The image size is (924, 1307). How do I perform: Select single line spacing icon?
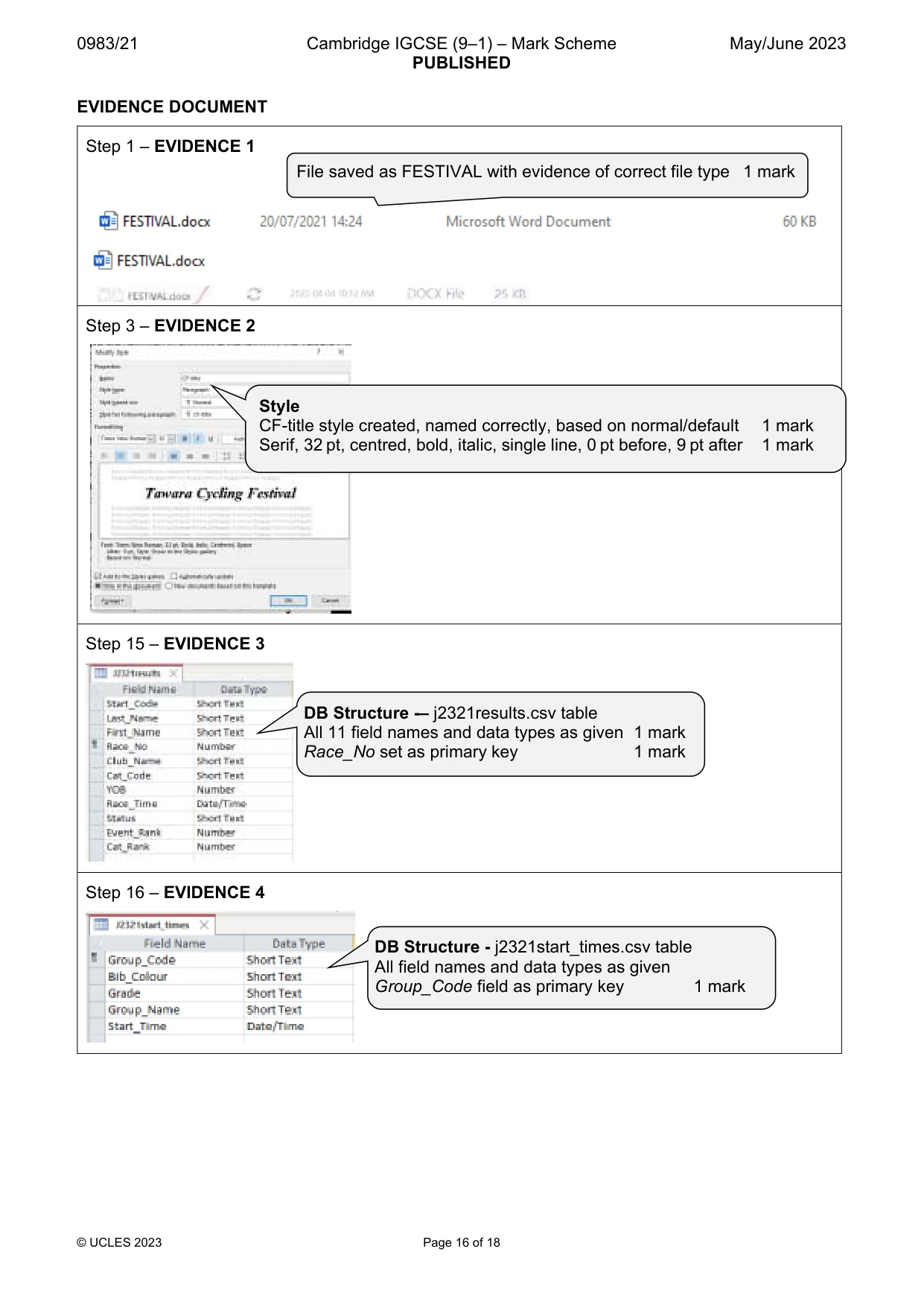[x=173, y=456]
